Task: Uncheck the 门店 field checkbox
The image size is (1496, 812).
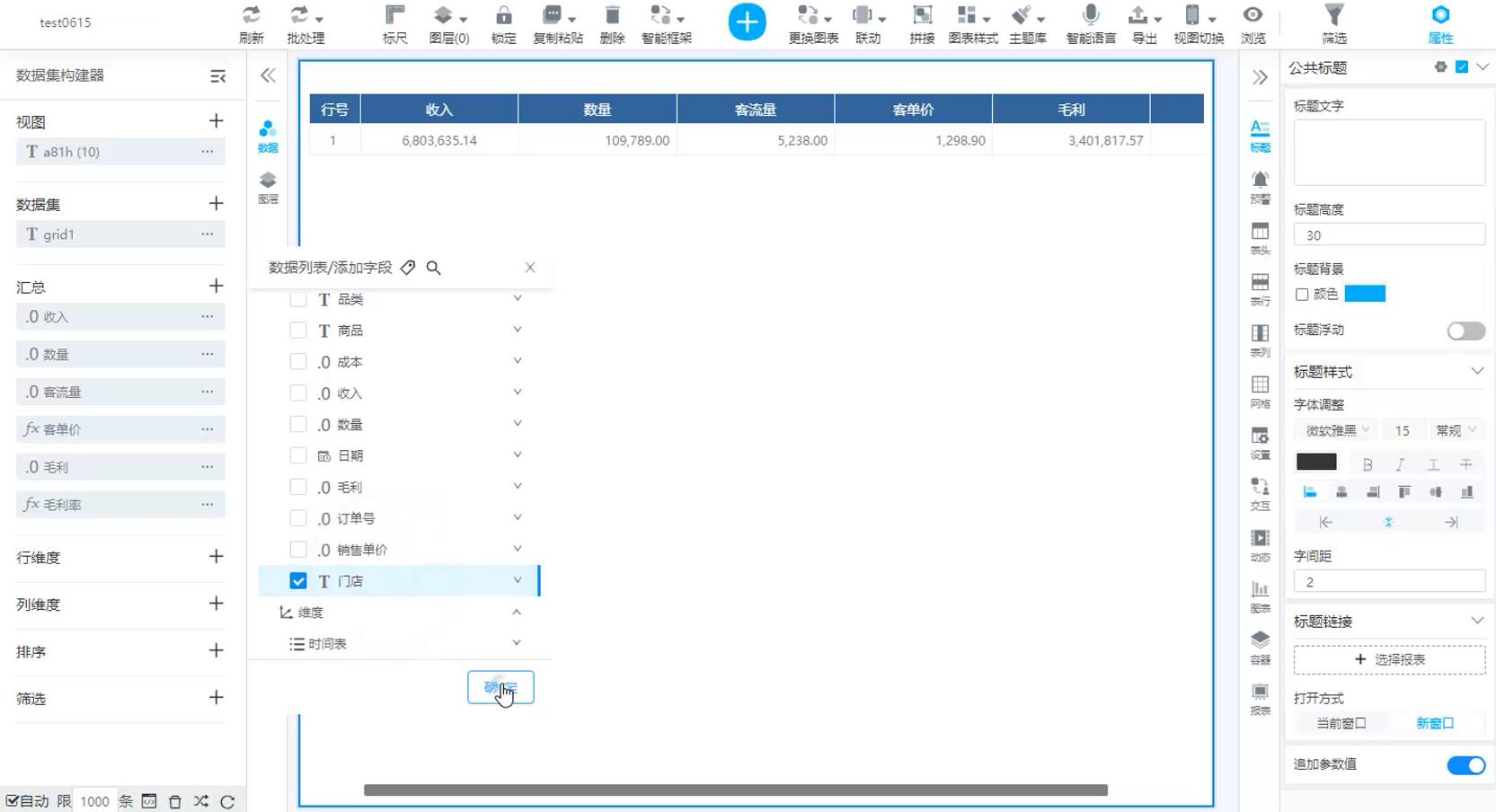Action: [x=298, y=581]
